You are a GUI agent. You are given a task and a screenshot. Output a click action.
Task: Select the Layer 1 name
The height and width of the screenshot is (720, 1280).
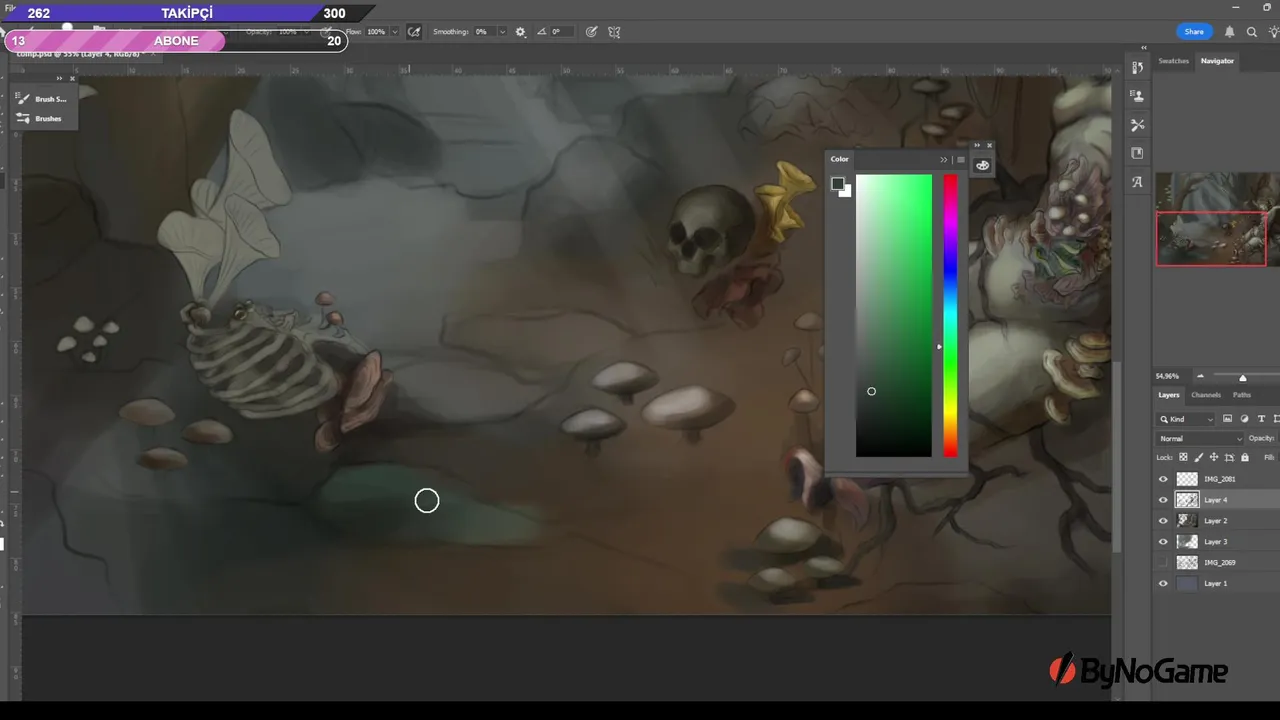point(1215,583)
